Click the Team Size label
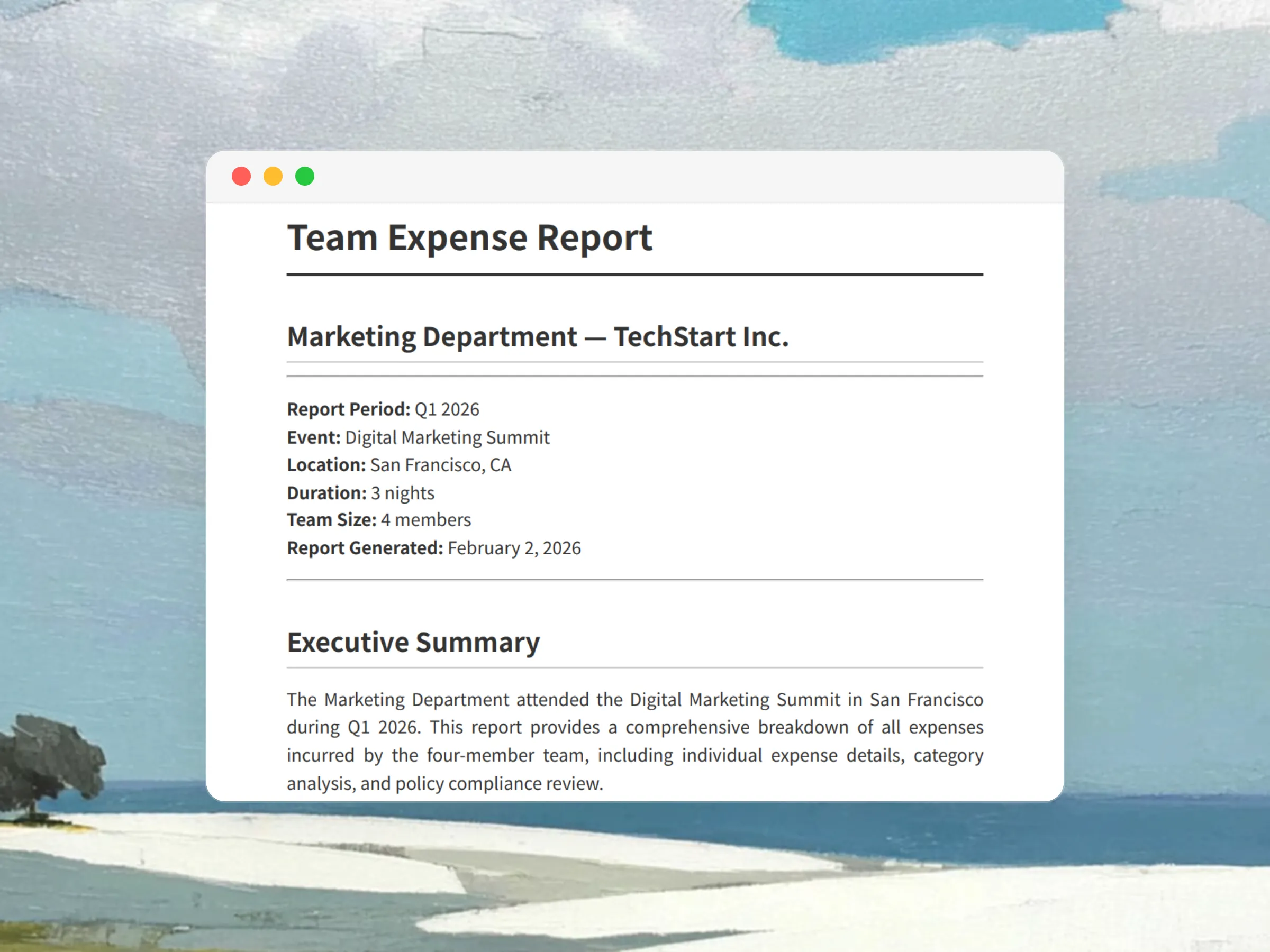Image resolution: width=1270 pixels, height=952 pixels. click(x=331, y=520)
